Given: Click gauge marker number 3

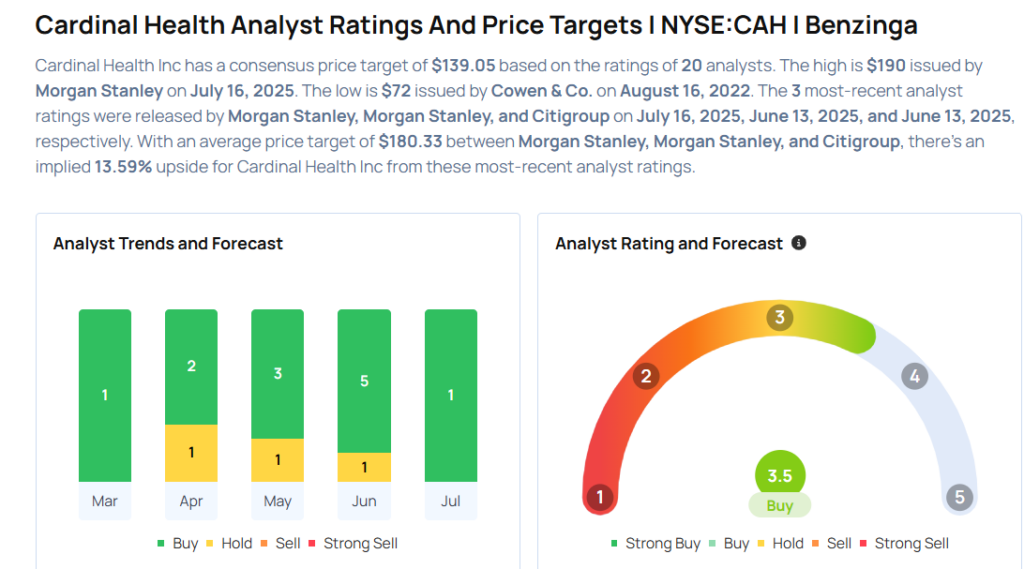Looking at the screenshot, I should [x=780, y=318].
